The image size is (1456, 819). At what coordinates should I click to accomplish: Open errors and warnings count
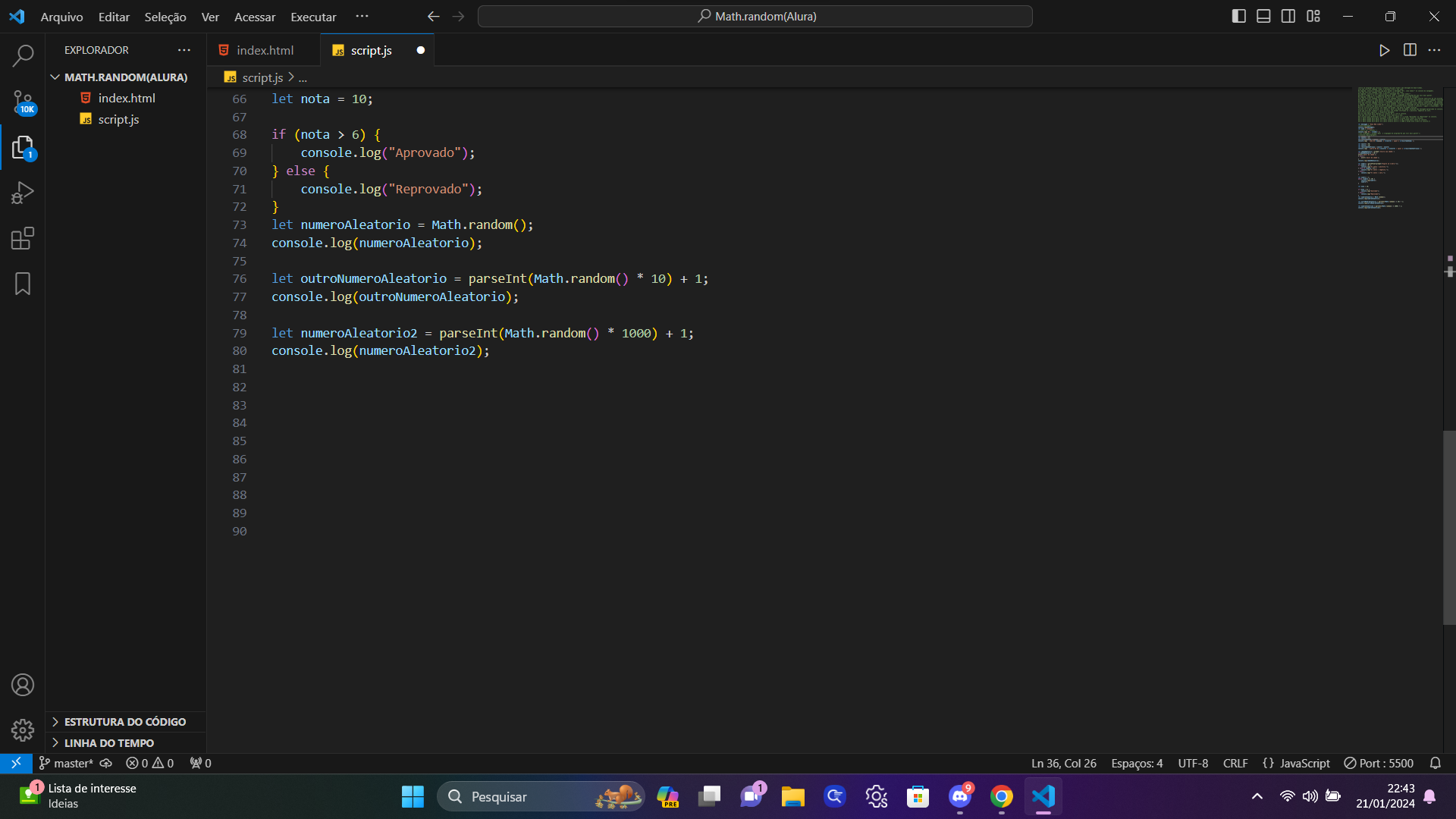pyautogui.click(x=149, y=763)
